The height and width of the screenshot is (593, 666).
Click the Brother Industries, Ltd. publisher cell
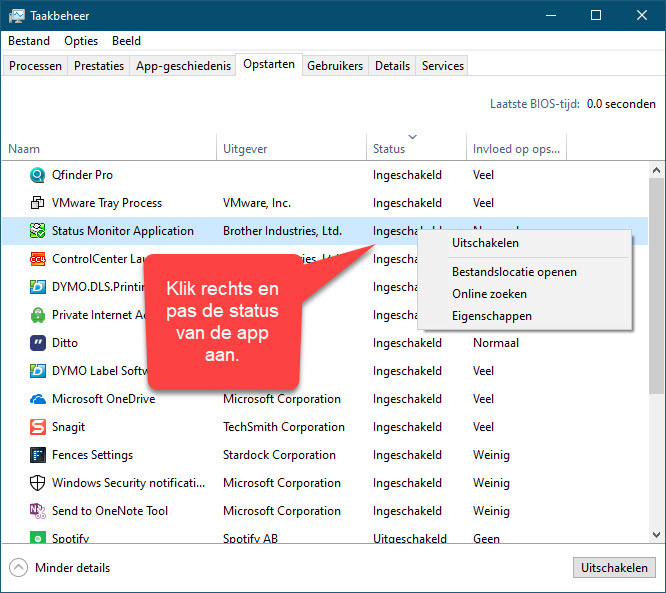point(282,231)
